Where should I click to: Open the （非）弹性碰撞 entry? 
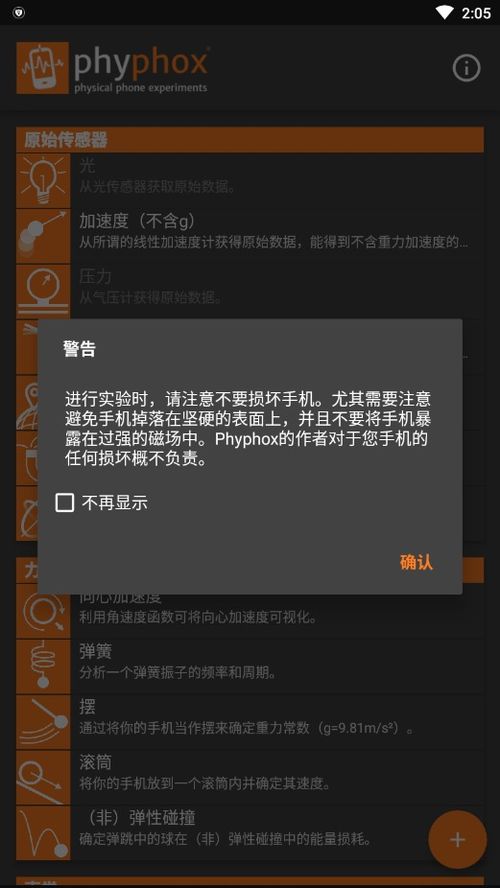click(277, 833)
